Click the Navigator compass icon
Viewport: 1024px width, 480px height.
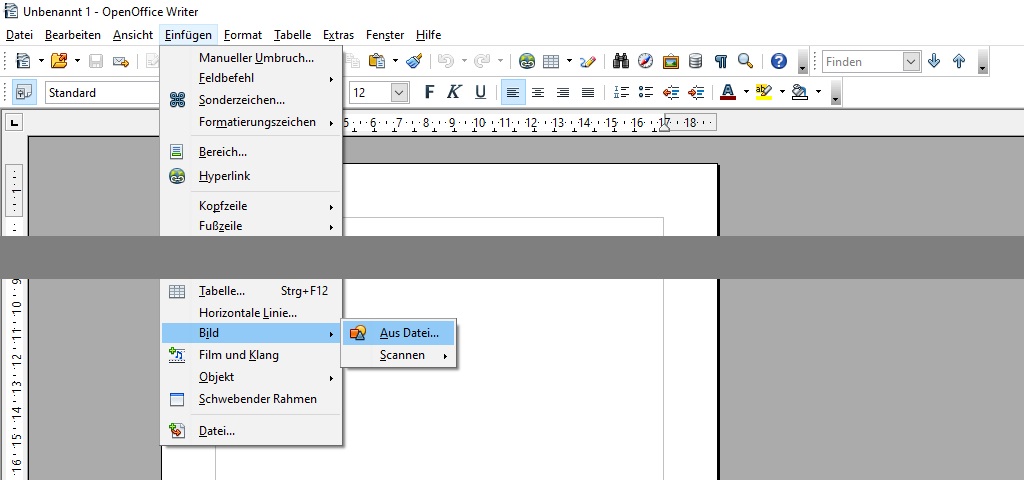click(x=646, y=61)
